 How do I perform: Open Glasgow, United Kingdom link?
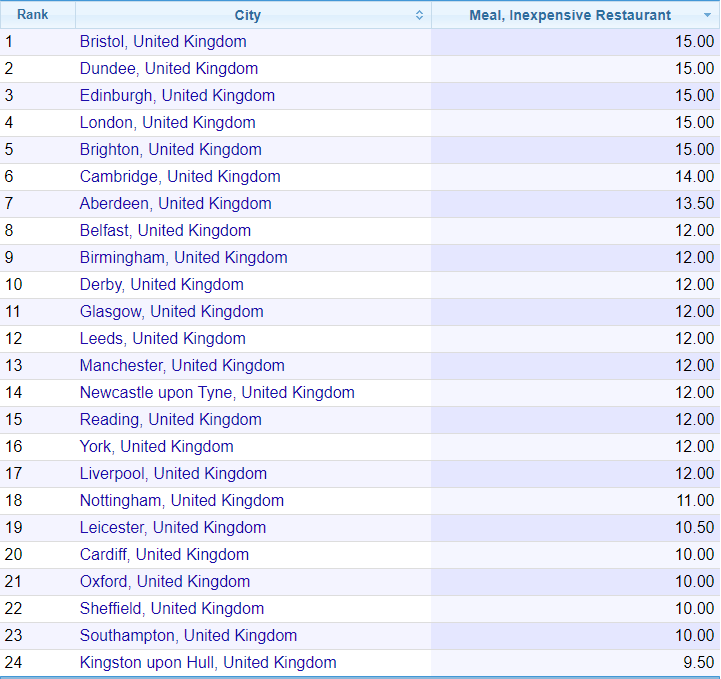pyautogui.click(x=172, y=312)
